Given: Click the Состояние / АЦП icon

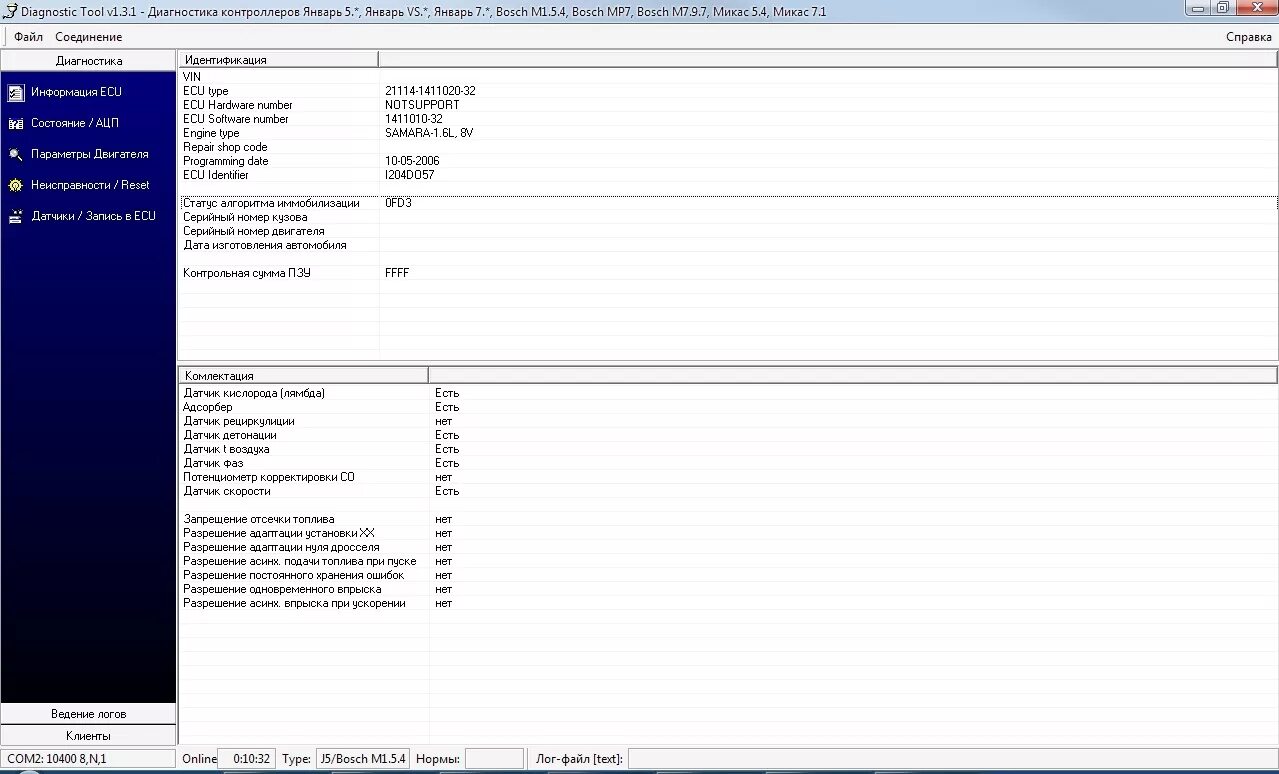Looking at the screenshot, I should point(16,123).
